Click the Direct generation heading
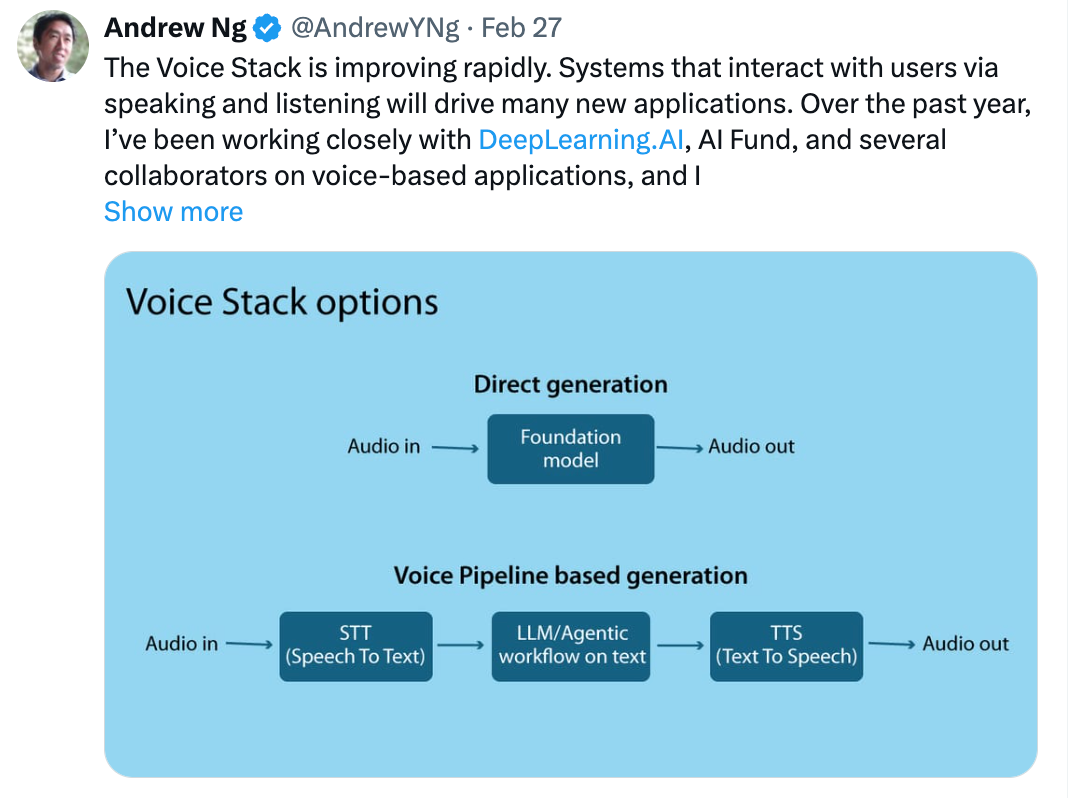This screenshot has width=1068, height=798. tap(571, 385)
